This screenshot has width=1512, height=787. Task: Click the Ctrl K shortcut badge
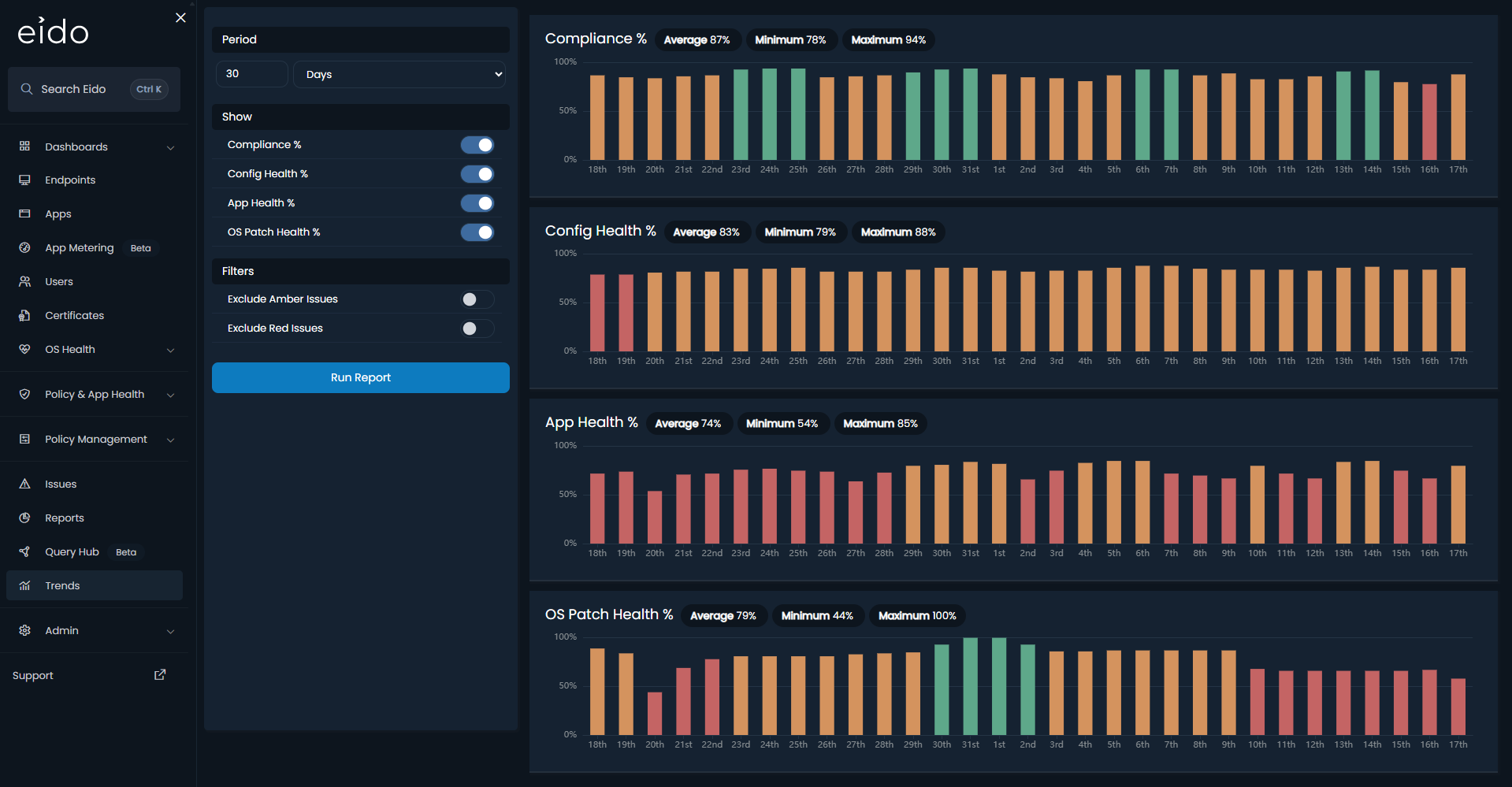point(149,89)
